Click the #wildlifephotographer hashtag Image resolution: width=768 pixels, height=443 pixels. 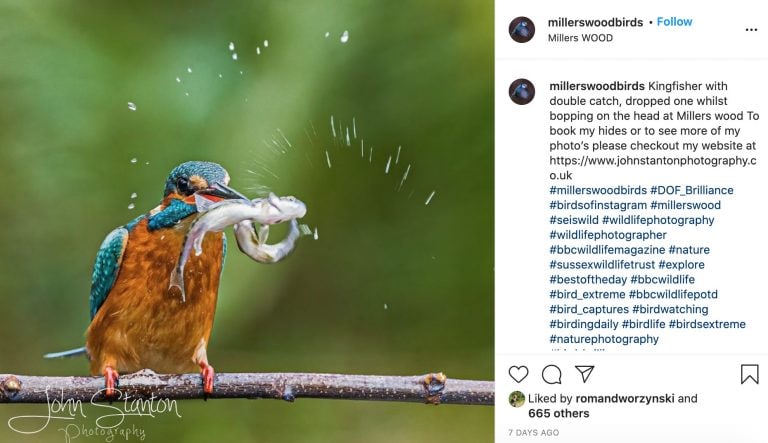point(607,235)
